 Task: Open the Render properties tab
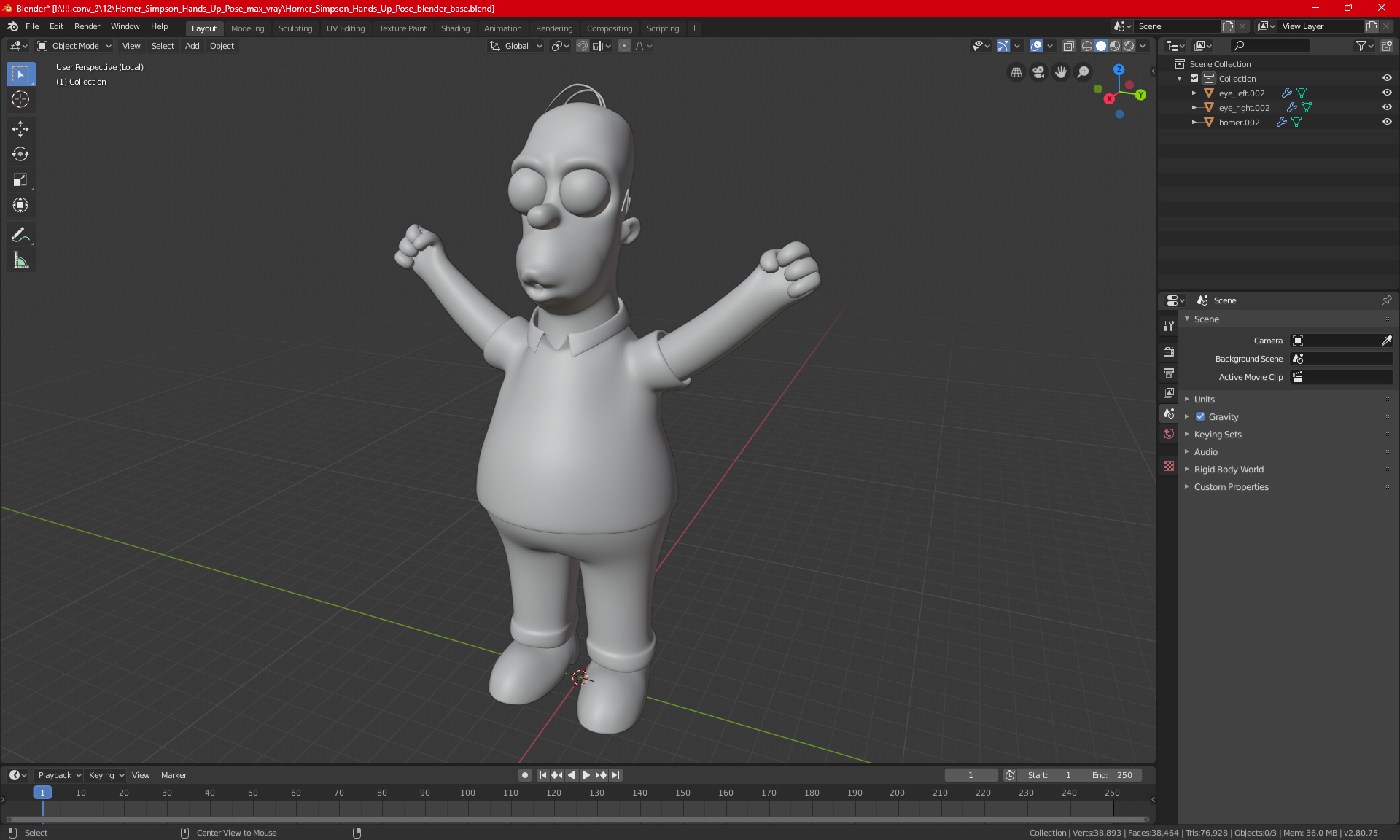(x=1169, y=351)
